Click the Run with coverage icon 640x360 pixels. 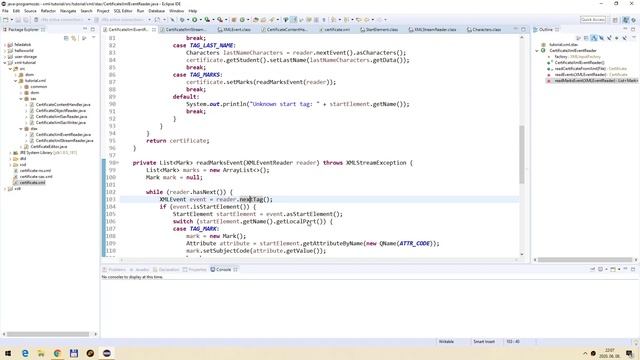pyautogui.click(x=207, y=20)
